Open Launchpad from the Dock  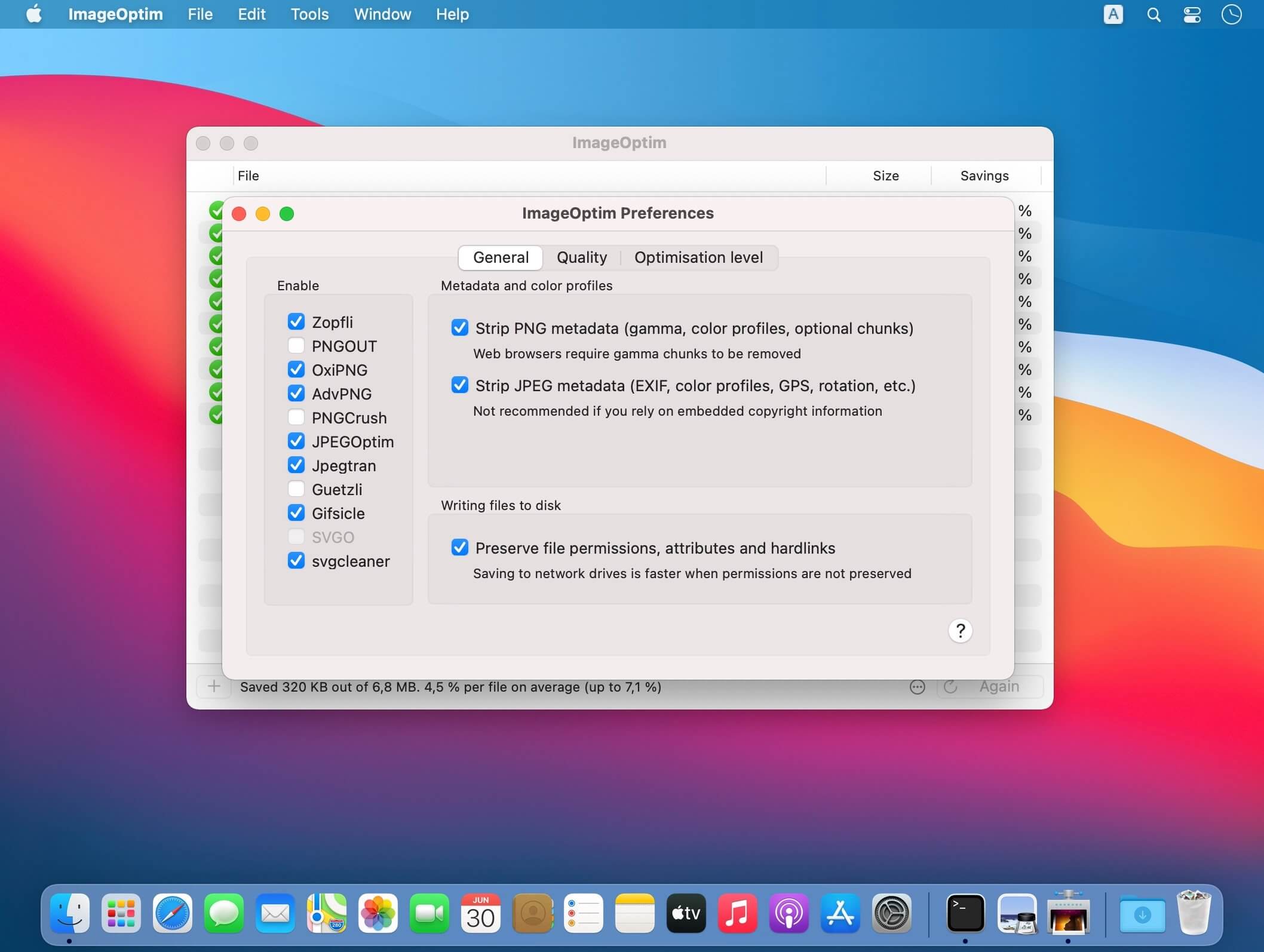pos(121,913)
